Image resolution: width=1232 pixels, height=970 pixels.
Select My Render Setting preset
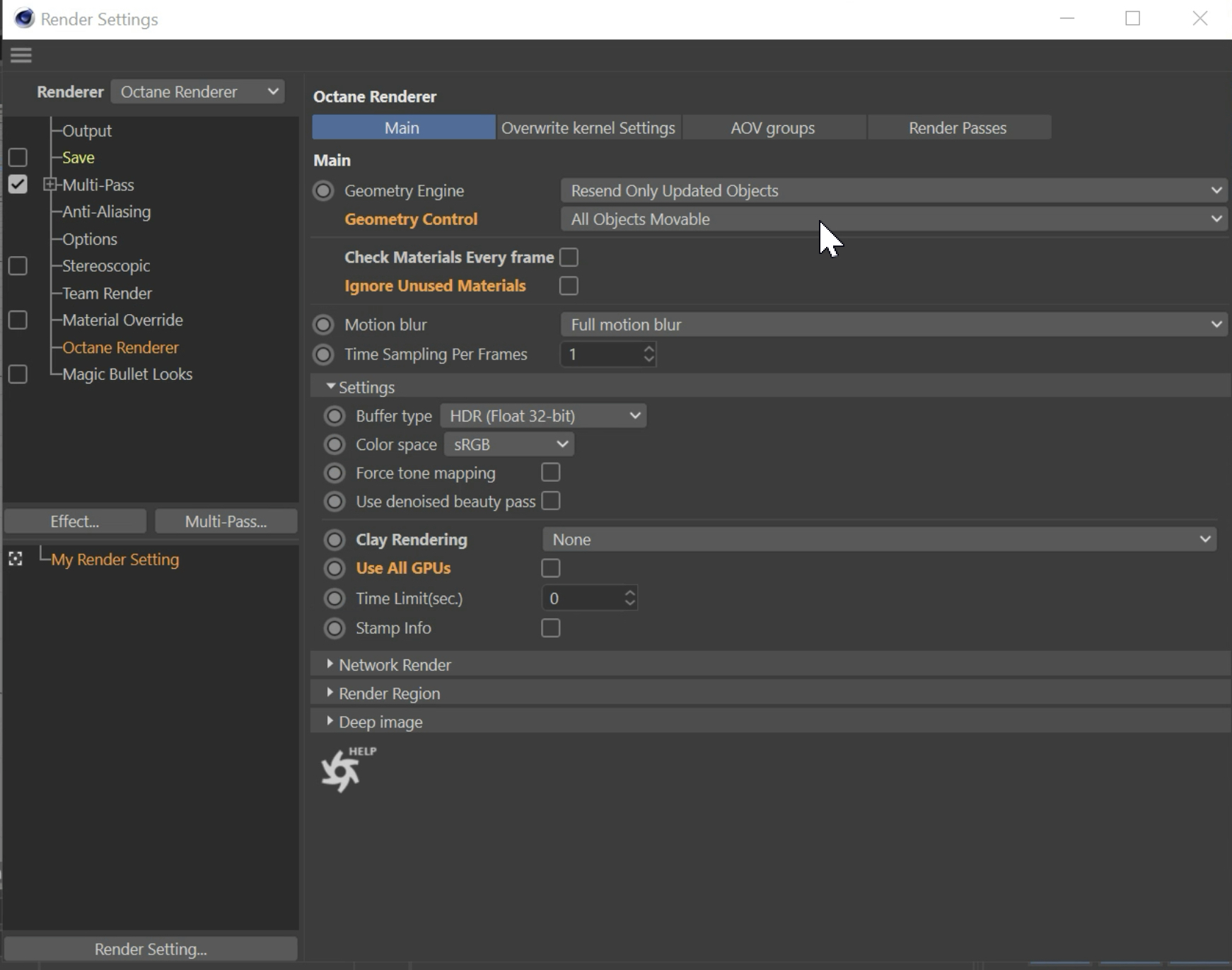(x=115, y=560)
